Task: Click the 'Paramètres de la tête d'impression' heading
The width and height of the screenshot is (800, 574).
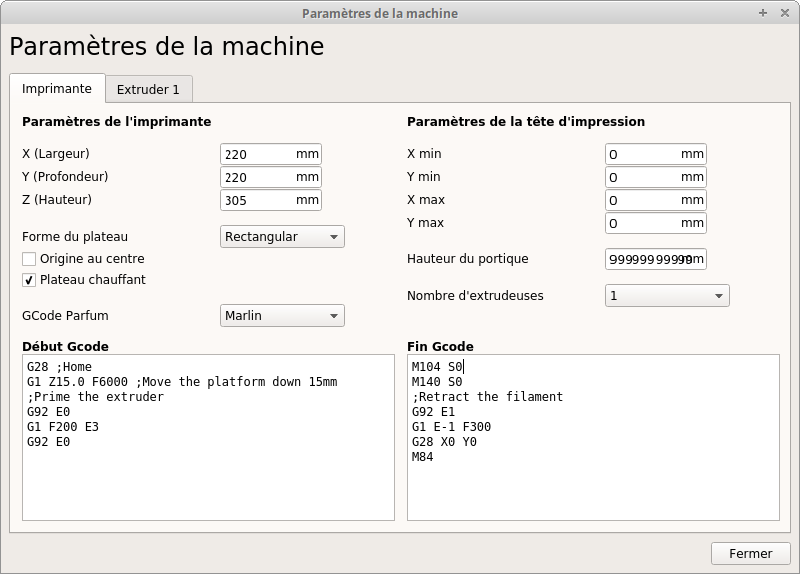Action: pyautogui.click(x=526, y=121)
